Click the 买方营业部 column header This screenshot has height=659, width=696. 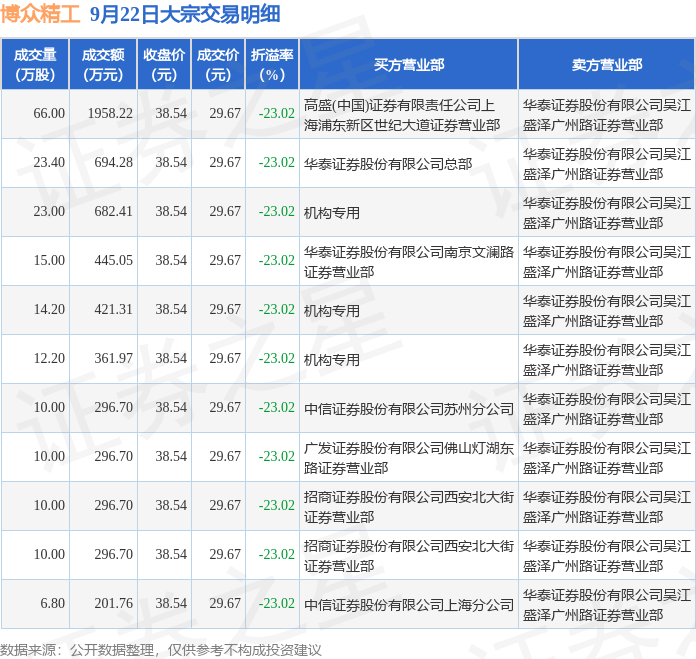click(409, 65)
